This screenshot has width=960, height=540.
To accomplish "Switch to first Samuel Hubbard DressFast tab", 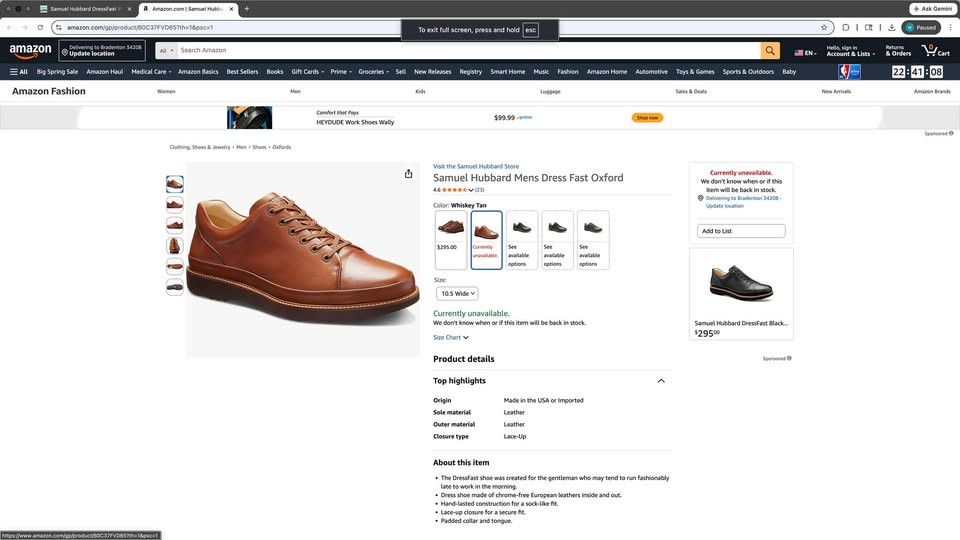I will click(85, 9).
